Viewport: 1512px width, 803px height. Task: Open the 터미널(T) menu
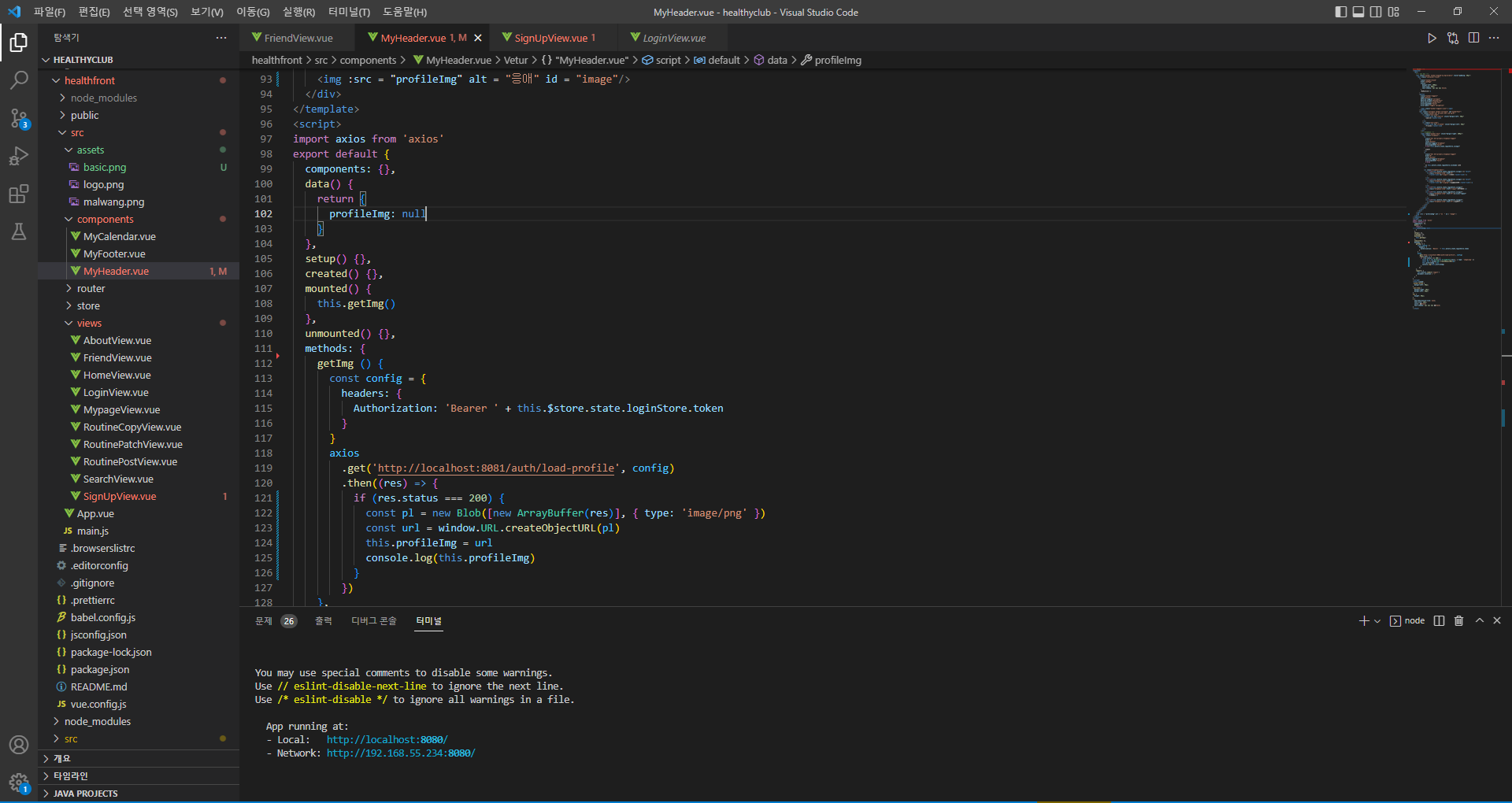tap(348, 12)
